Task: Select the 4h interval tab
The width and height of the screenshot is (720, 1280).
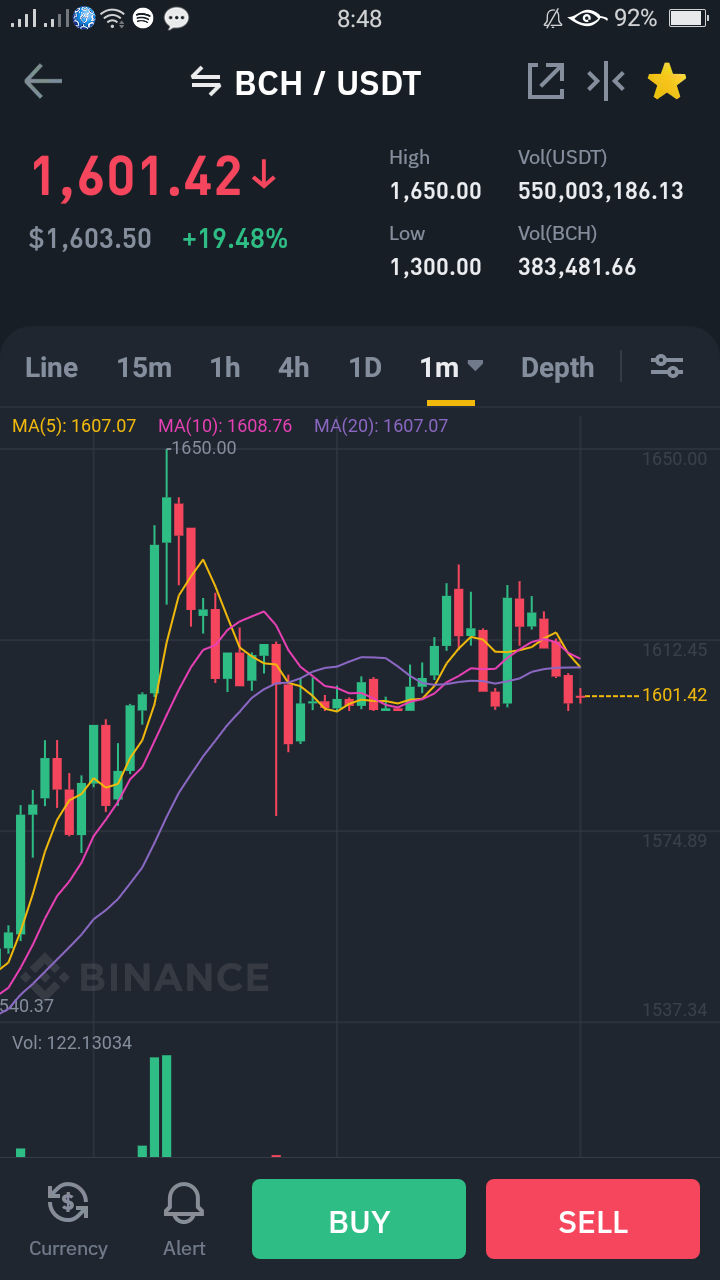Action: point(293,368)
